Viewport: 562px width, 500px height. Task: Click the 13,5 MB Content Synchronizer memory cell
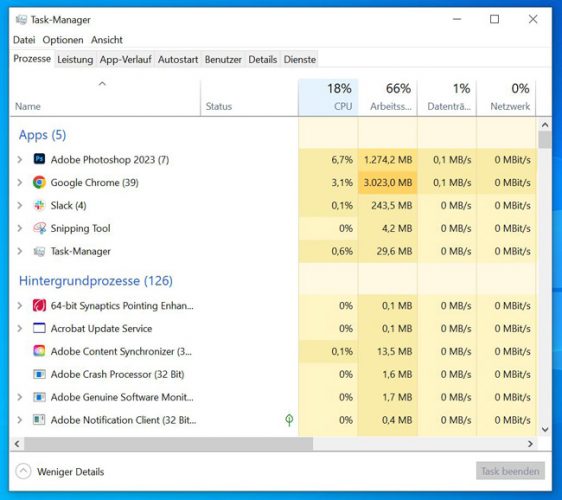point(387,351)
